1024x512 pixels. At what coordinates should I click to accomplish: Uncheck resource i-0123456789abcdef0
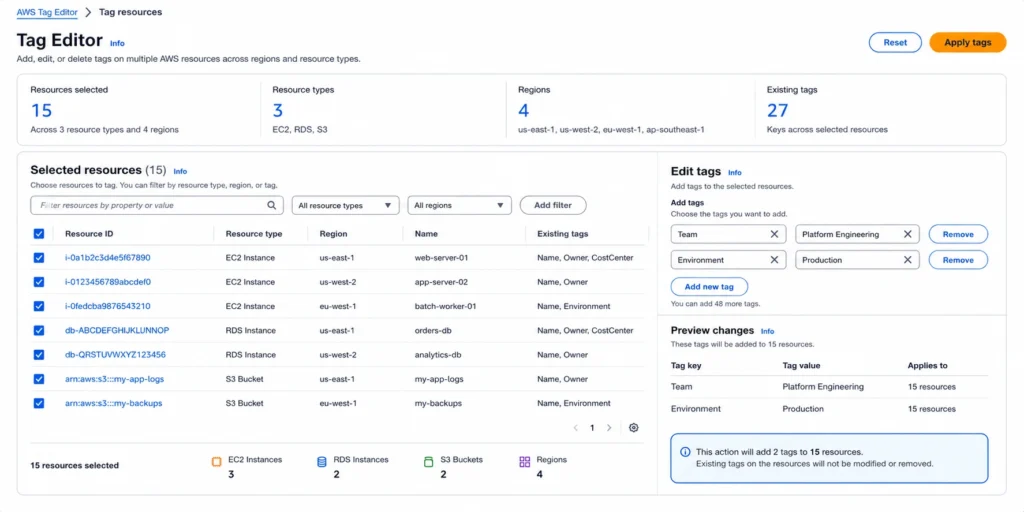pyautogui.click(x=39, y=282)
